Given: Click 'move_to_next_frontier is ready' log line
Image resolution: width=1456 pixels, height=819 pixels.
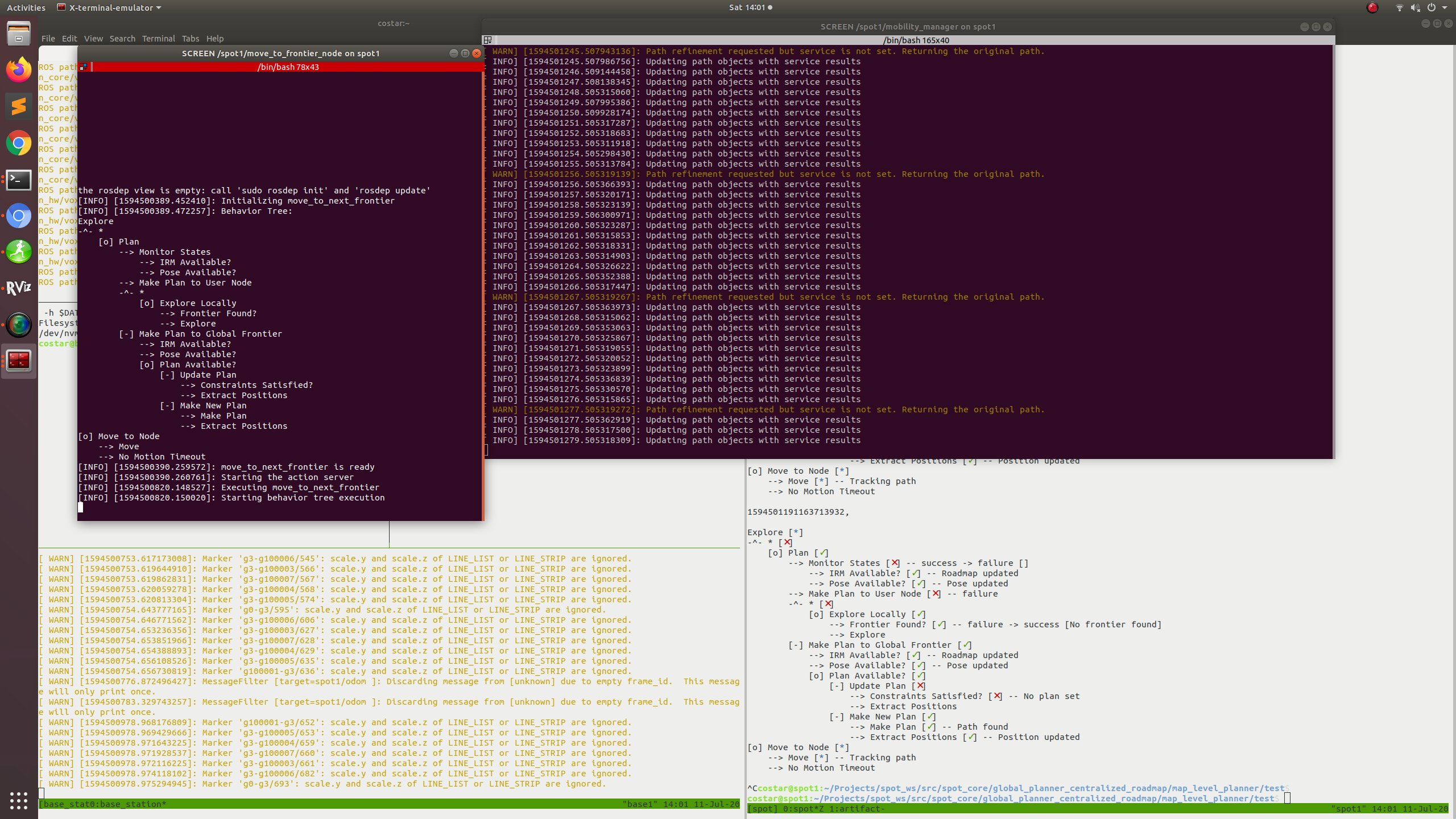Looking at the screenshot, I should (x=226, y=467).
